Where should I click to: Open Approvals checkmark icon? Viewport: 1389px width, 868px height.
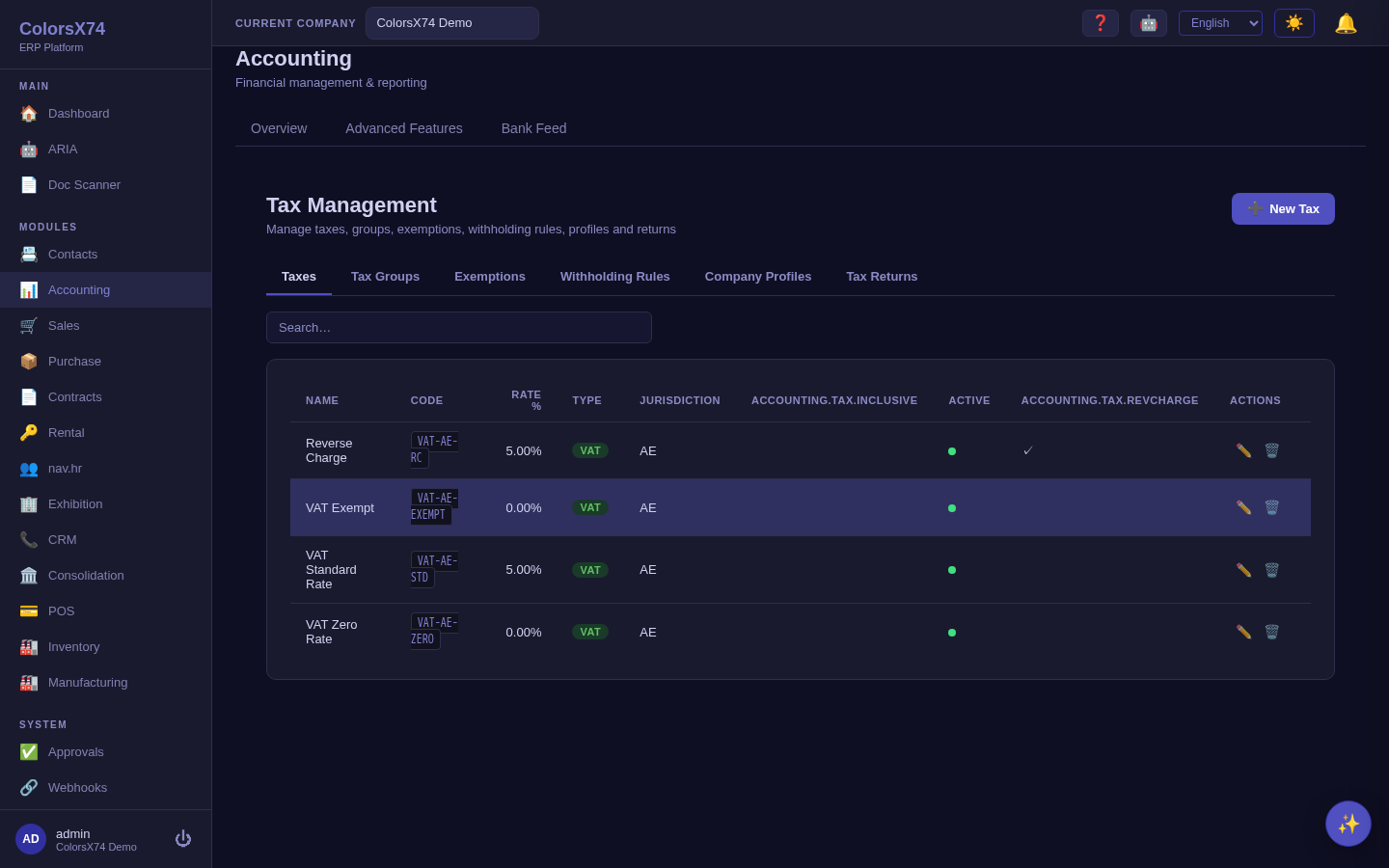(x=29, y=752)
